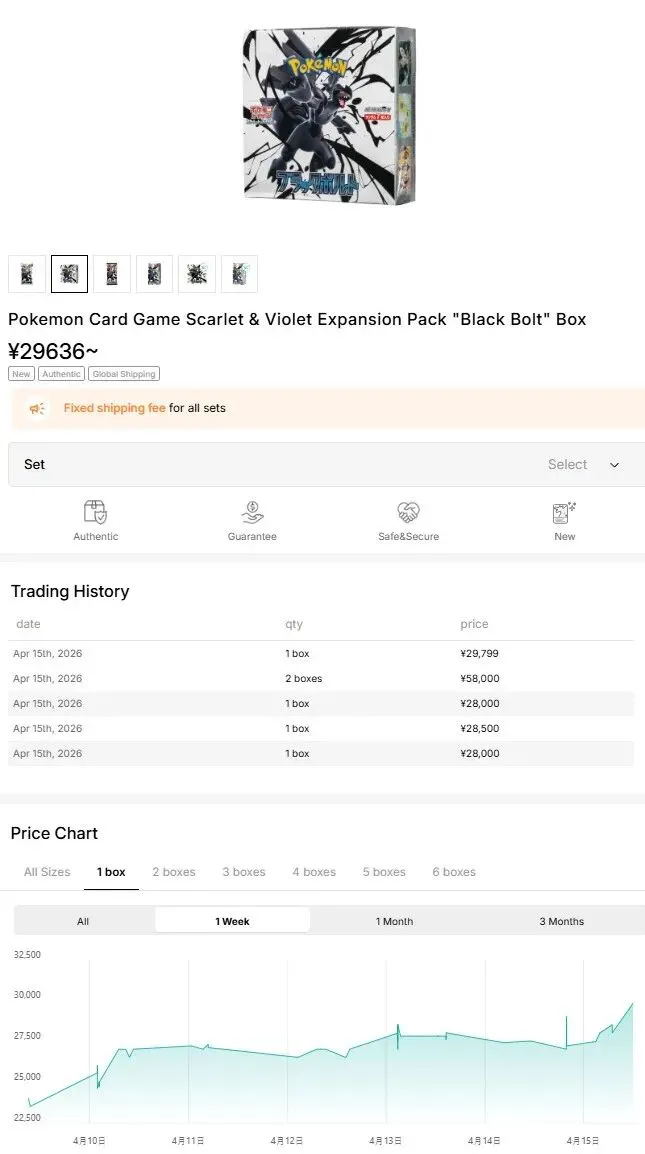Click the Guarantee hand-coin icon
Image resolution: width=645 pixels, height=1154 pixels.
(x=252, y=512)
